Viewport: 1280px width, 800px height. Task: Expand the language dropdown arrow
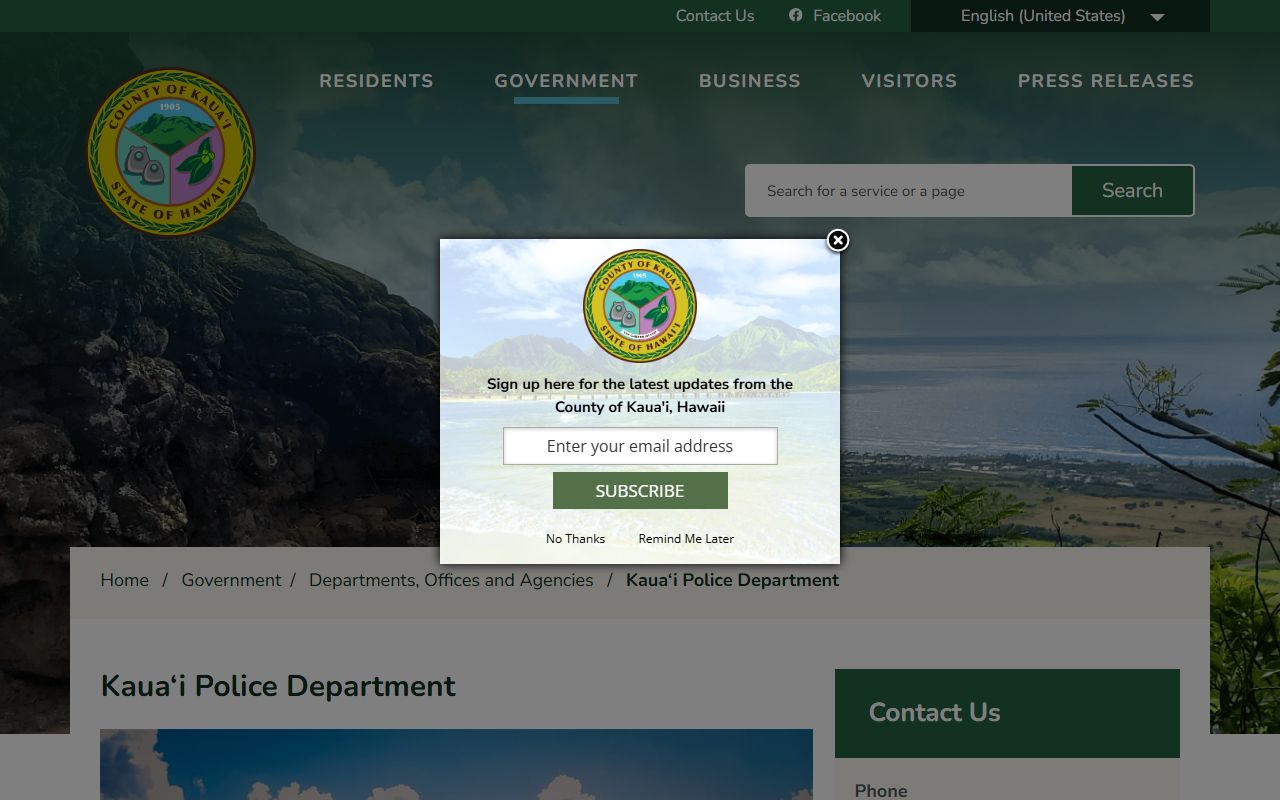pyautogui.click(x=1157, y=17)
